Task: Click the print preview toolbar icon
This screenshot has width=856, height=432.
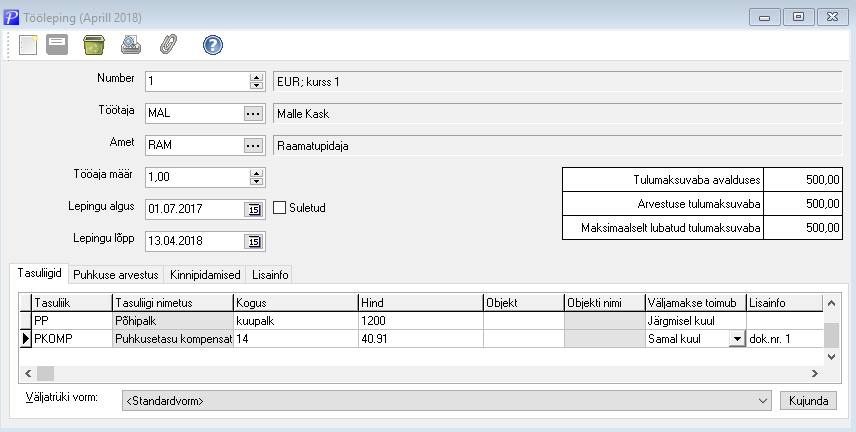Action: tap(131, 45)
